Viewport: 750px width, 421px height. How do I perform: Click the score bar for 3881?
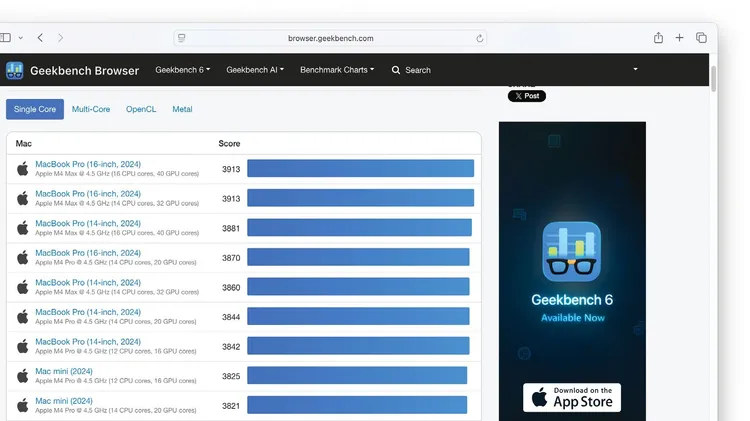click(x=359, y=228)
